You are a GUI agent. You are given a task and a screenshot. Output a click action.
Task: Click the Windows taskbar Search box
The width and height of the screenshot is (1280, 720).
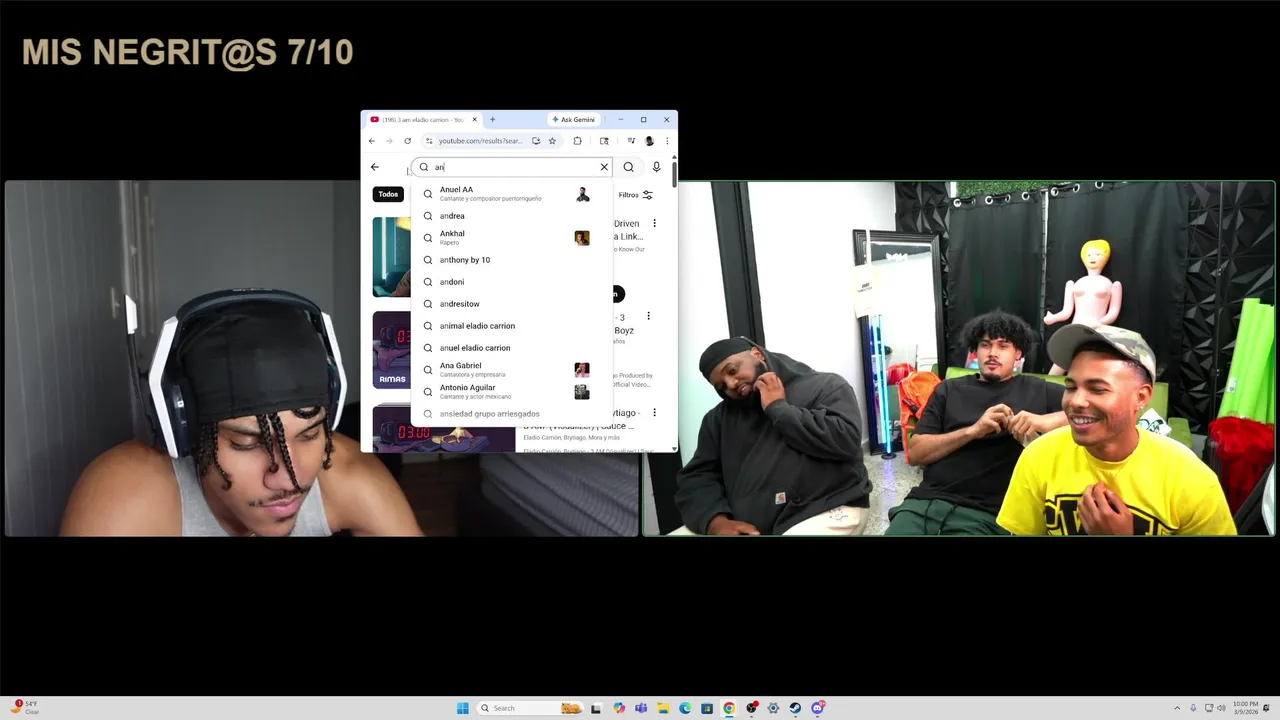tap(530, 708)
